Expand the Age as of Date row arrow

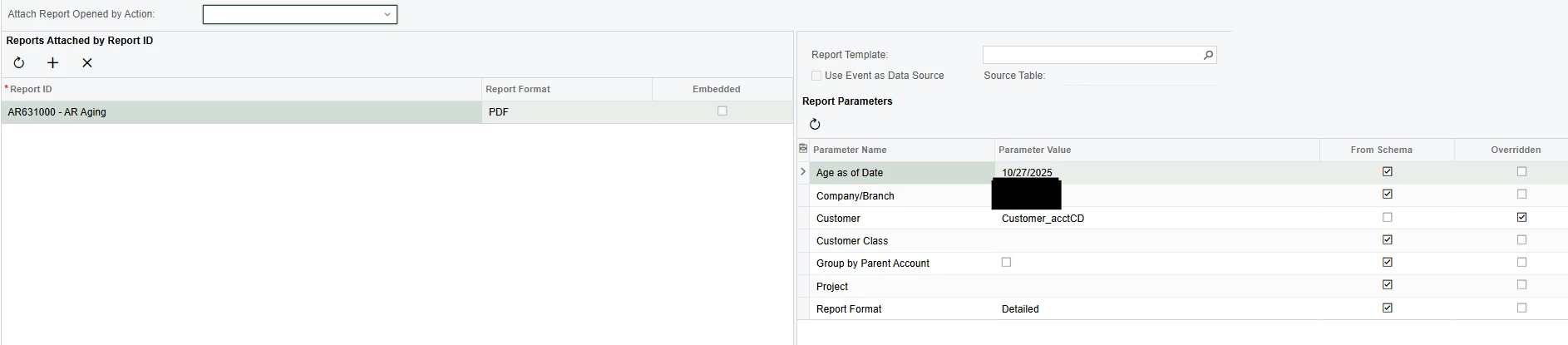pyautogui.click(x=803, y=172)
